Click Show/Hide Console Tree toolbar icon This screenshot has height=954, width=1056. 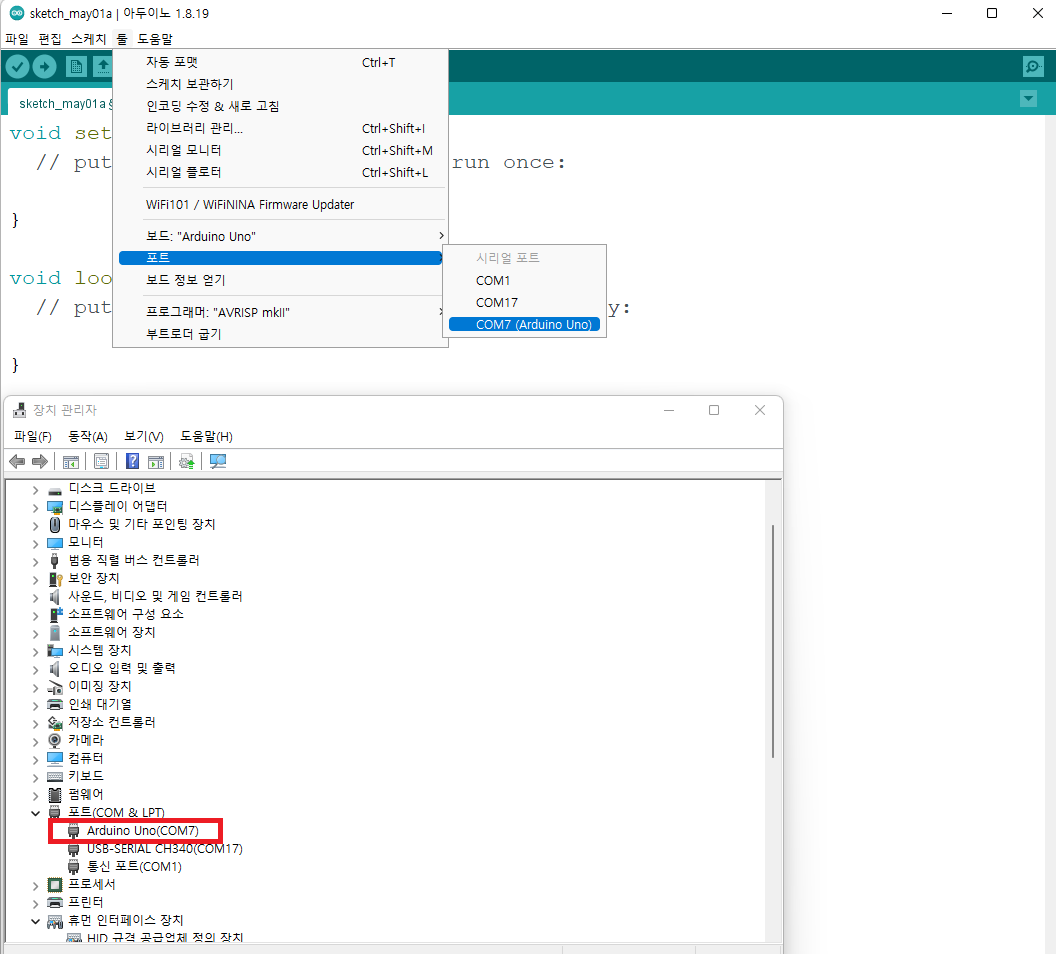tap(71, 462)
